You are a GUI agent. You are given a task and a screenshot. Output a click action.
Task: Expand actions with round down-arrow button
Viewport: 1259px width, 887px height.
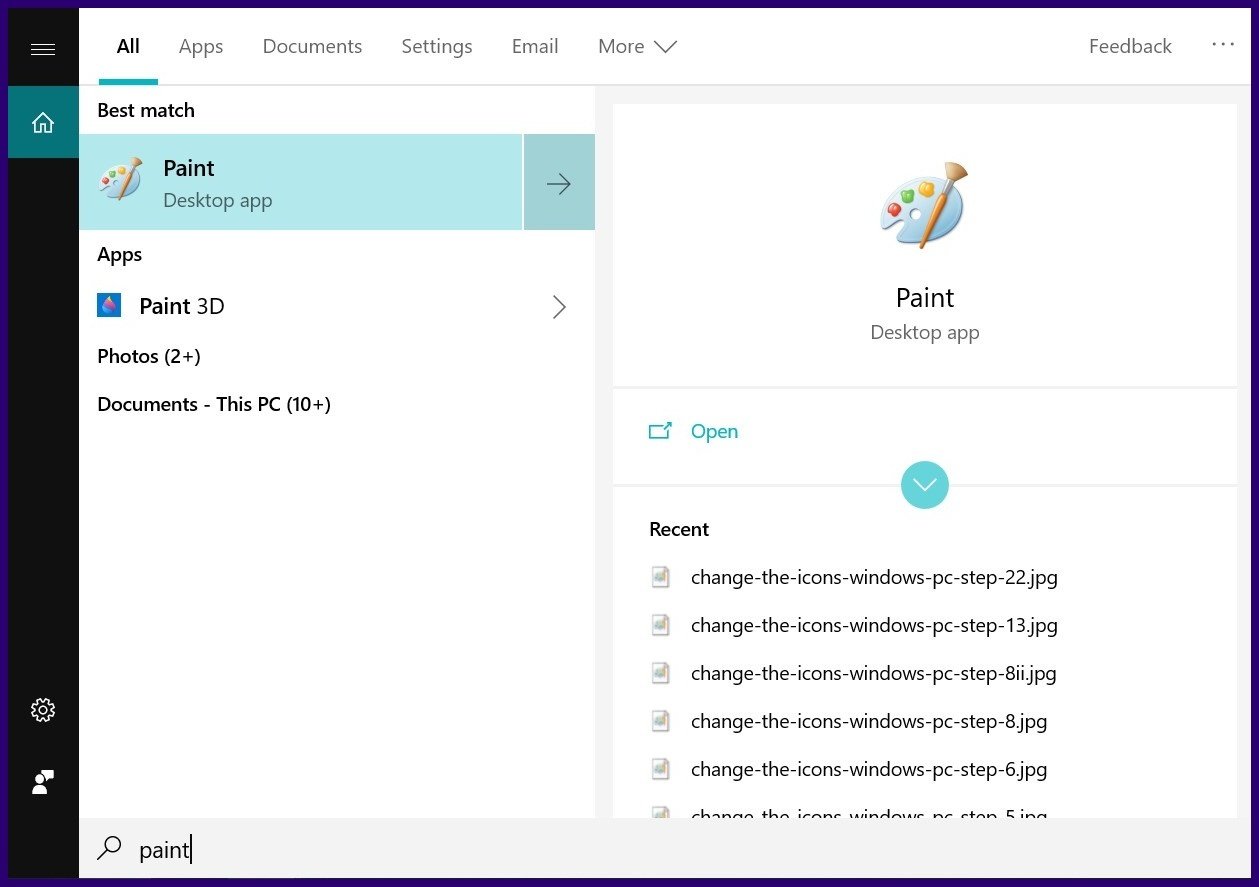tap(925, 485)
